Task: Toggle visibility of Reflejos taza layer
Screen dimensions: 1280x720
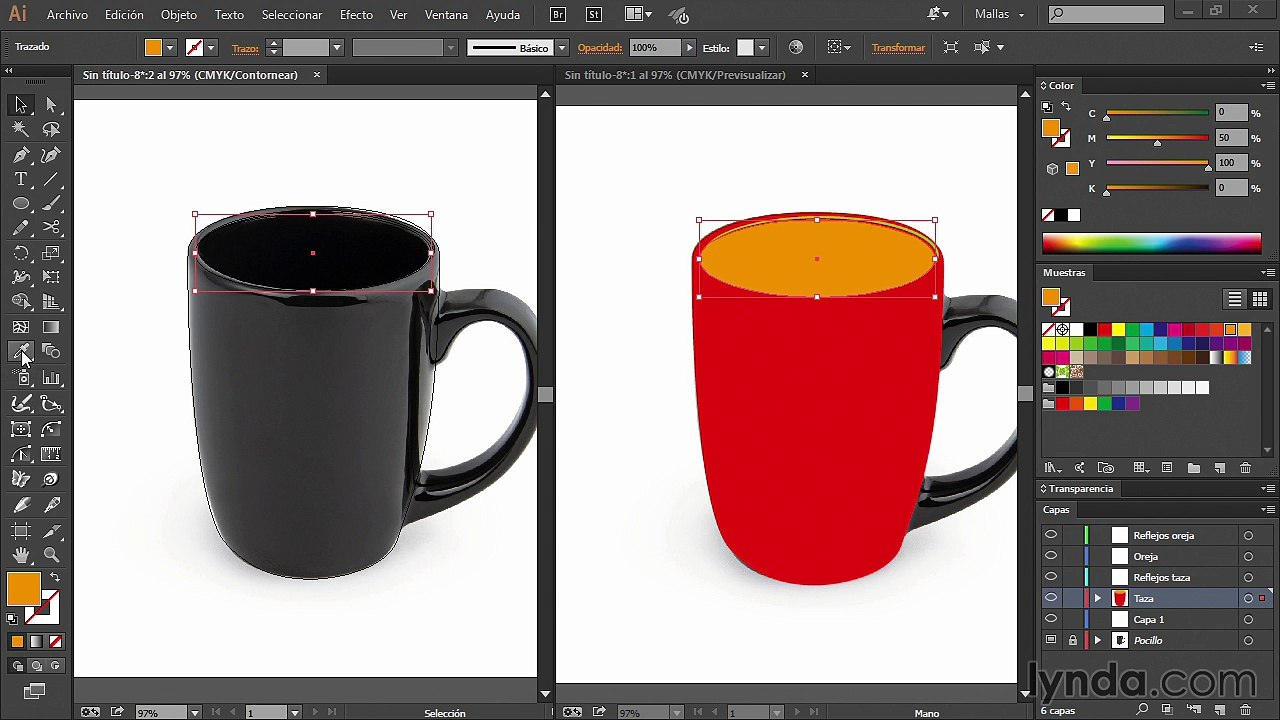Action: tap(1051, 577)
